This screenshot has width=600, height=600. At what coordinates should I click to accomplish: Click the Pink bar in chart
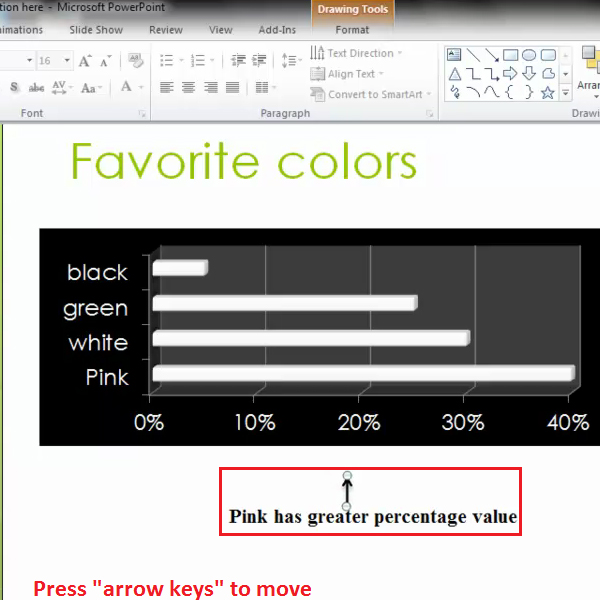(x=364, y=373)
